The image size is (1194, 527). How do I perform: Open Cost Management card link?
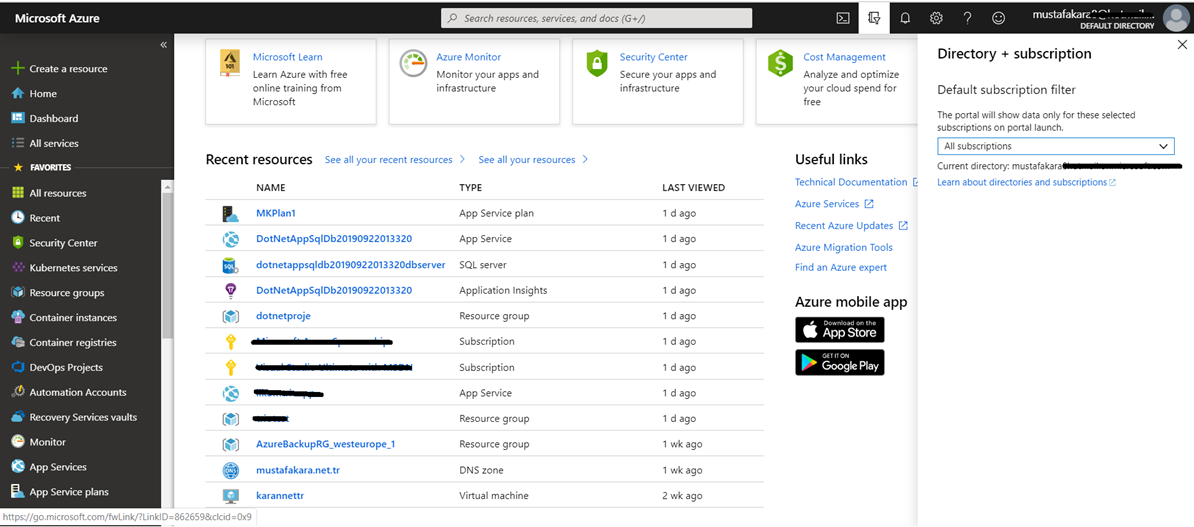(844, 57)
